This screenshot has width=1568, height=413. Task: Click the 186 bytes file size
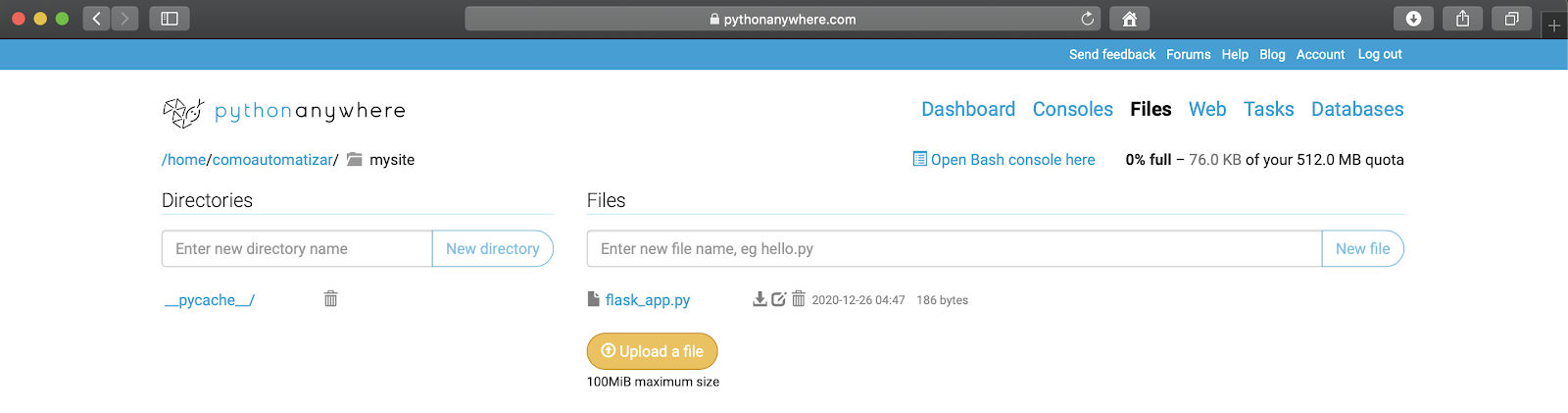point(943,300)
